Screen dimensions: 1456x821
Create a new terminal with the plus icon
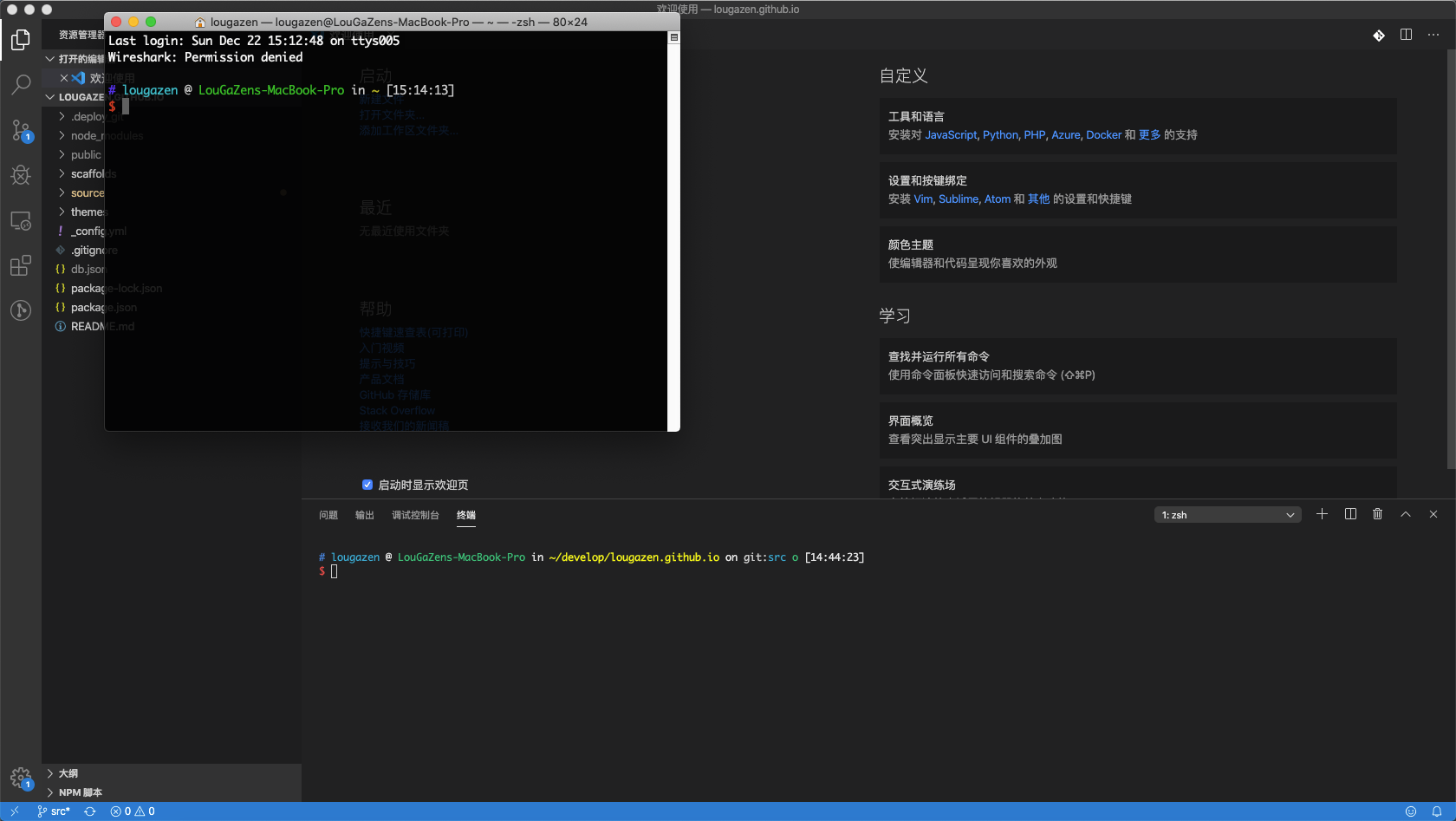coord(1322,513)
